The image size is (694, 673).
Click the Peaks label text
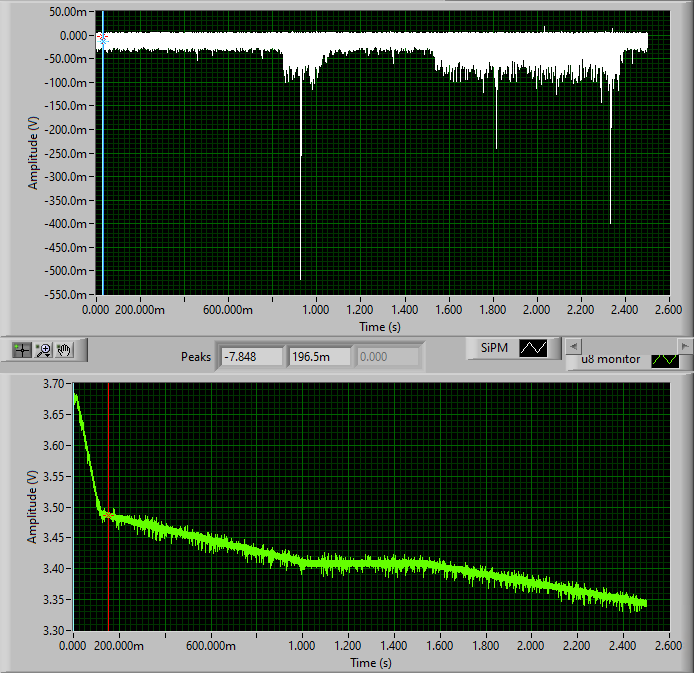(x=196, y=357)
